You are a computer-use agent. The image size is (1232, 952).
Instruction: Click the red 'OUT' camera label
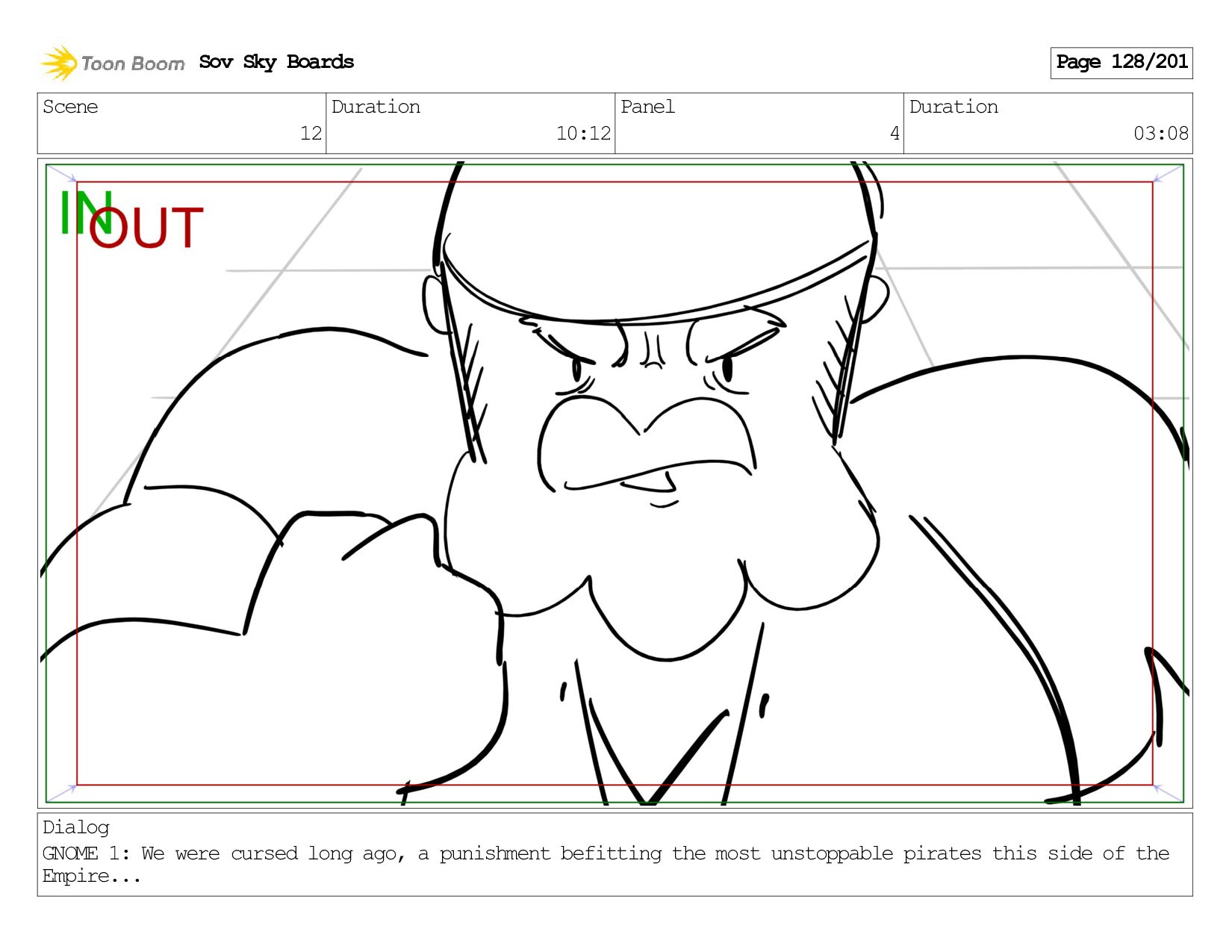146,228
